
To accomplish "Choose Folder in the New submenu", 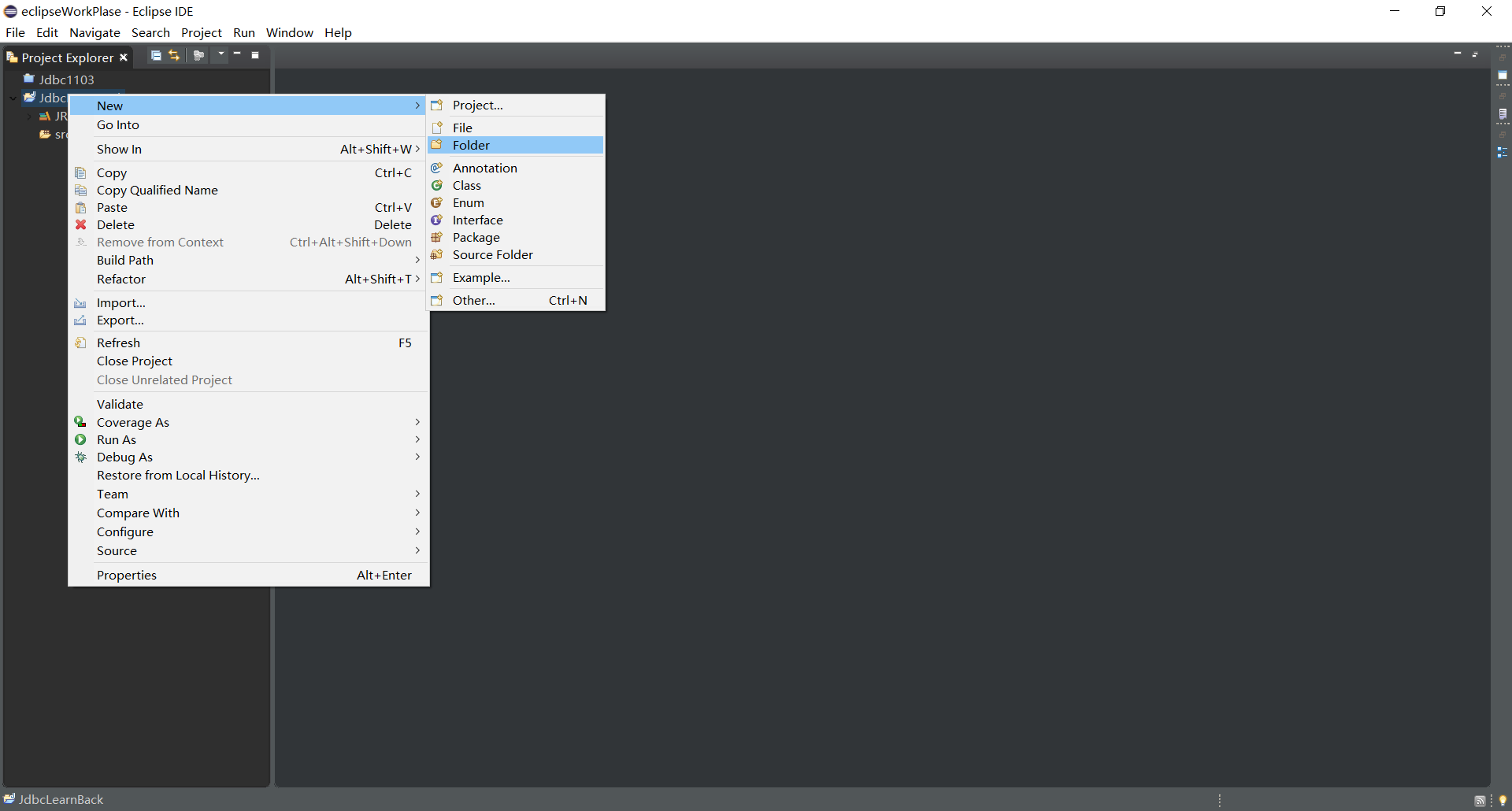I will (516, 145).
